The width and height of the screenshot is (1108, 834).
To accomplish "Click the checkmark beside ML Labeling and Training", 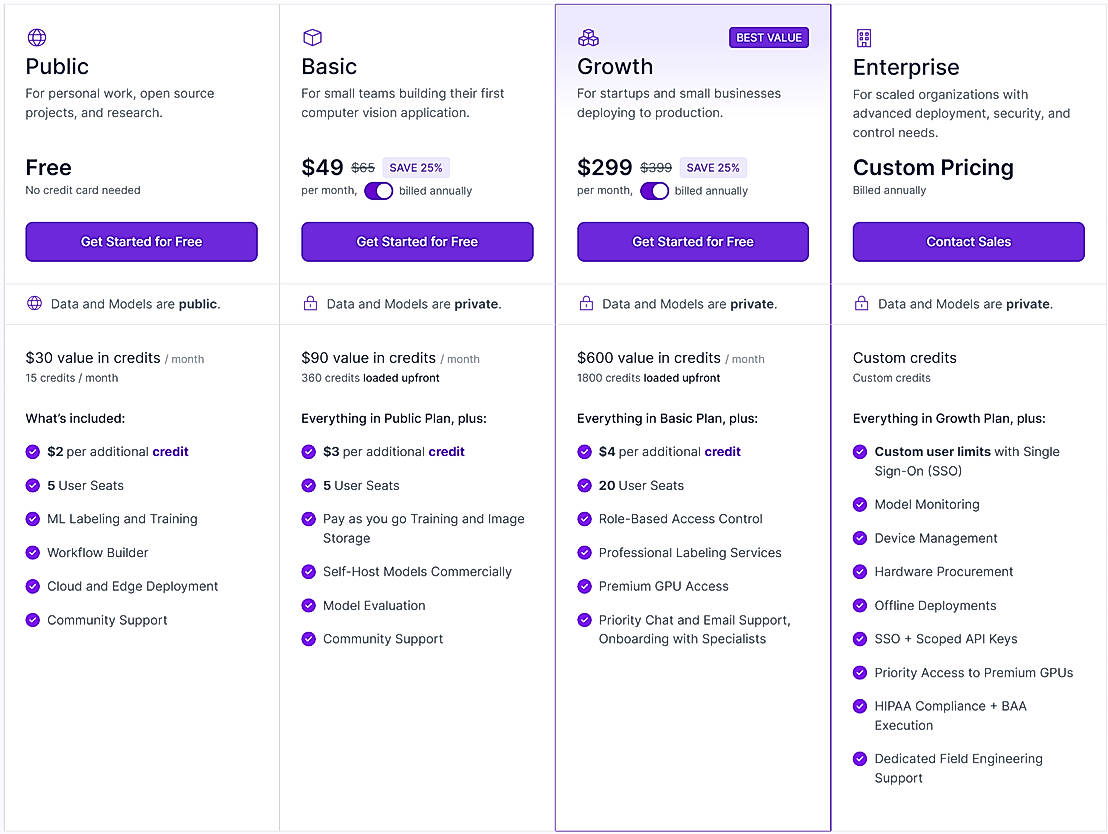I will tap(33, 519).
